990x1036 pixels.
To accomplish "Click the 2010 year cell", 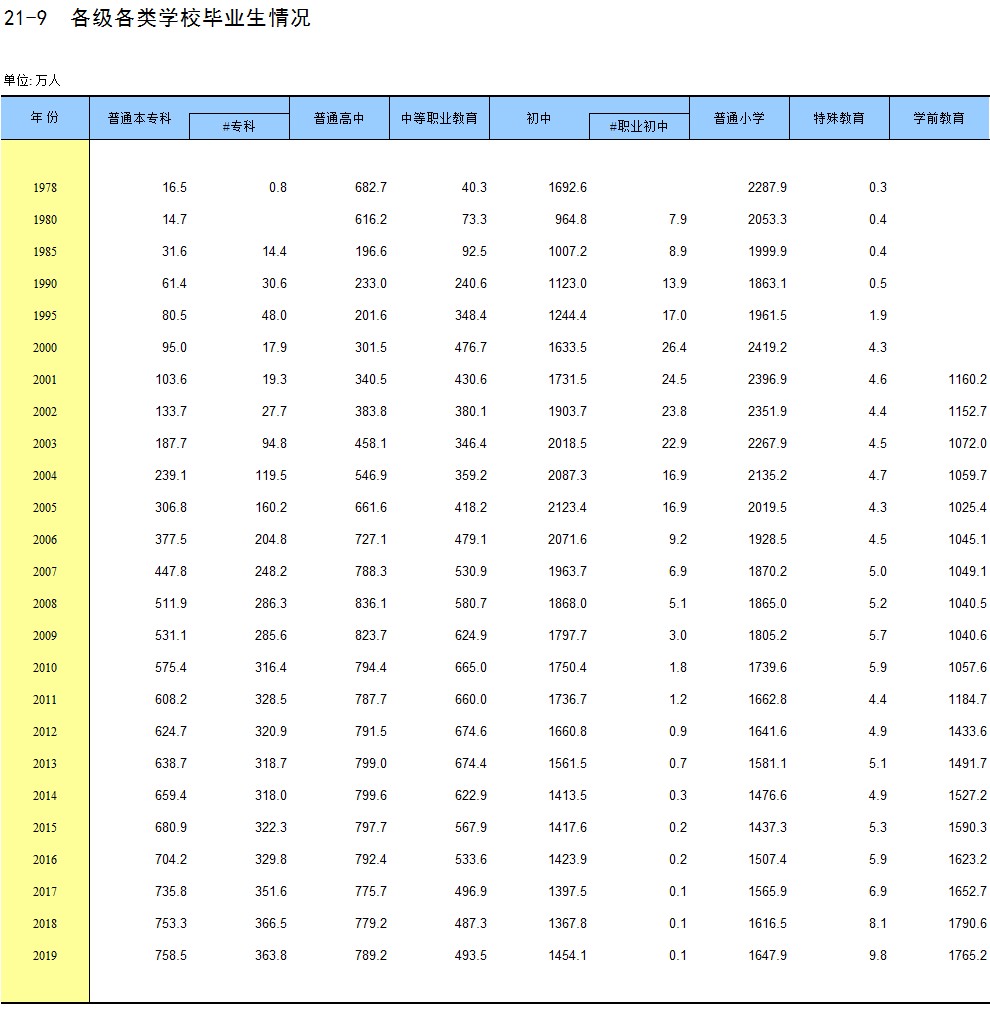I will click(45, 667).
